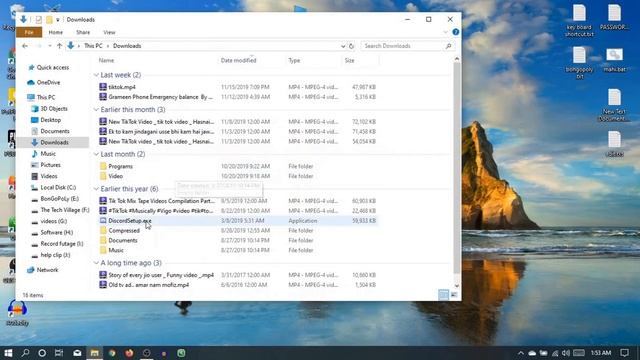Expand the ribbon with the chevron
Viewport: 640px width, 360px height.
(445, 32)
